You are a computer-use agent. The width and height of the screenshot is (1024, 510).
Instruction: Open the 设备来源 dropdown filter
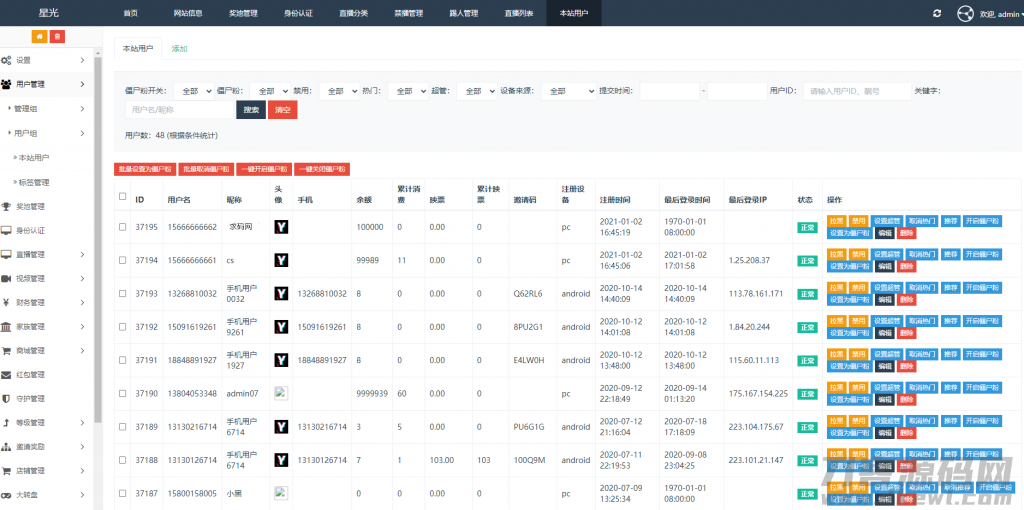pyautogui.click(x=568, y=91)
